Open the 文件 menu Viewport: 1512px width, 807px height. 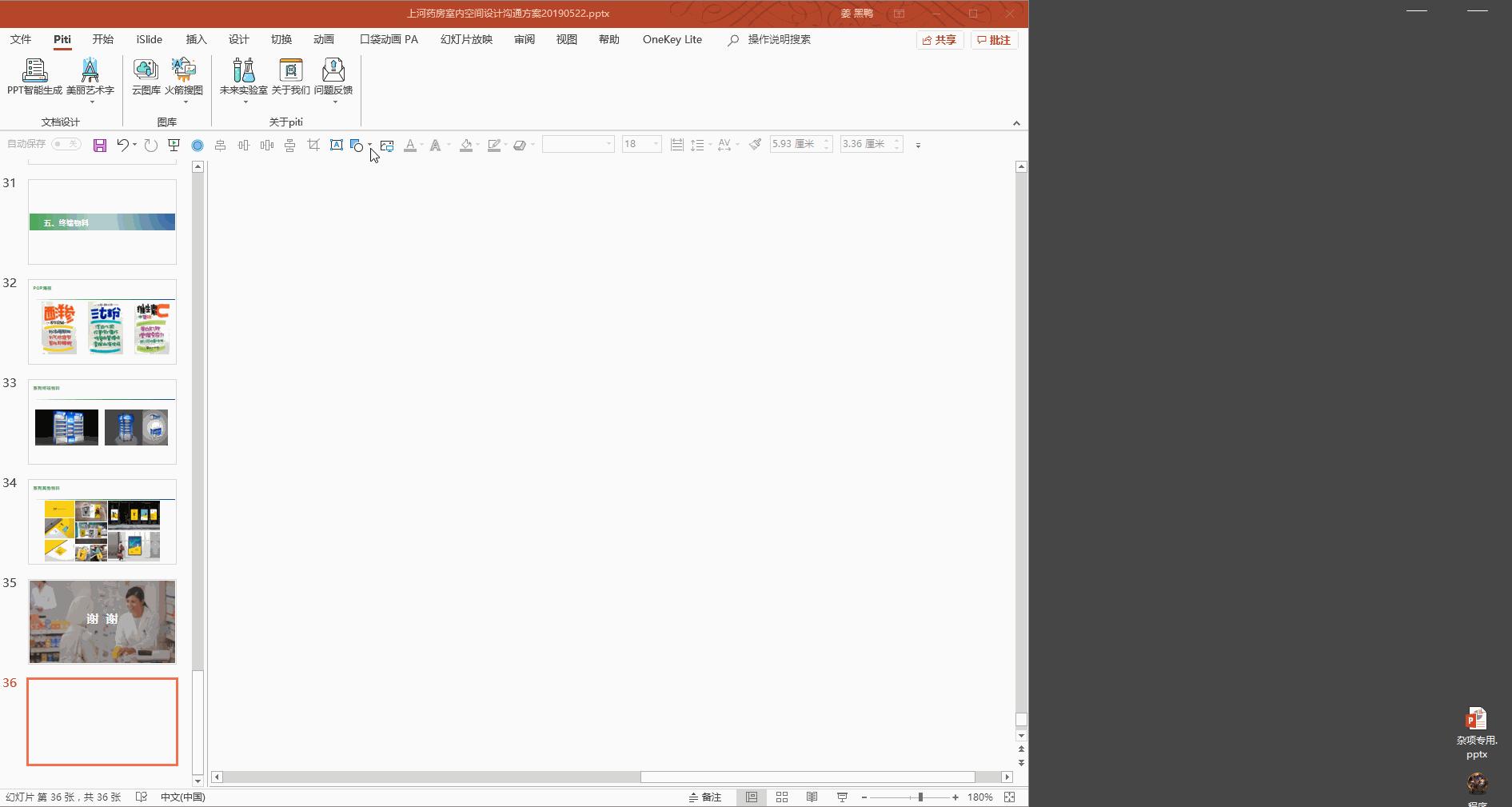[x=21, y=39]
